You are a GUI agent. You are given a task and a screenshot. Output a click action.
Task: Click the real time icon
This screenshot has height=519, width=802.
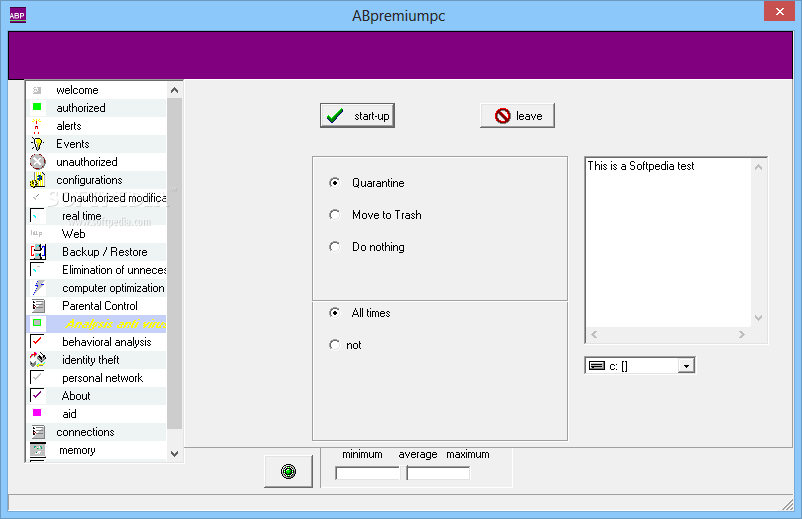[37, 215]
